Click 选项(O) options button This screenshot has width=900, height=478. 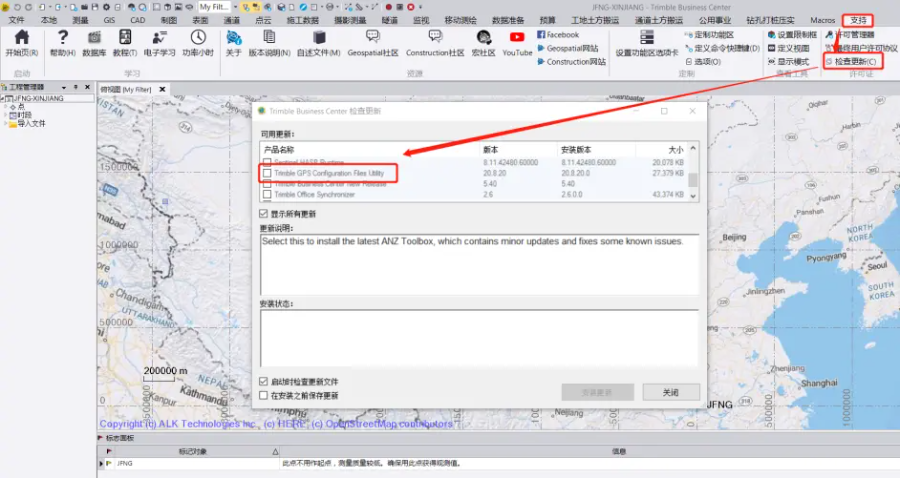point(703,61)
